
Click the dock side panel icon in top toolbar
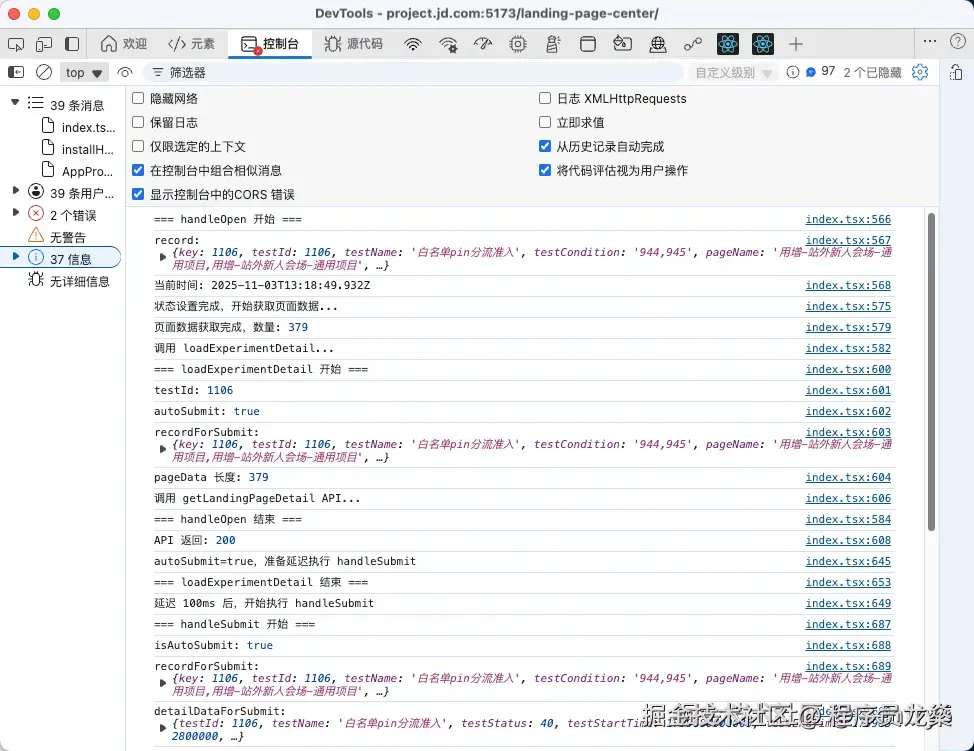click(72, 44)
